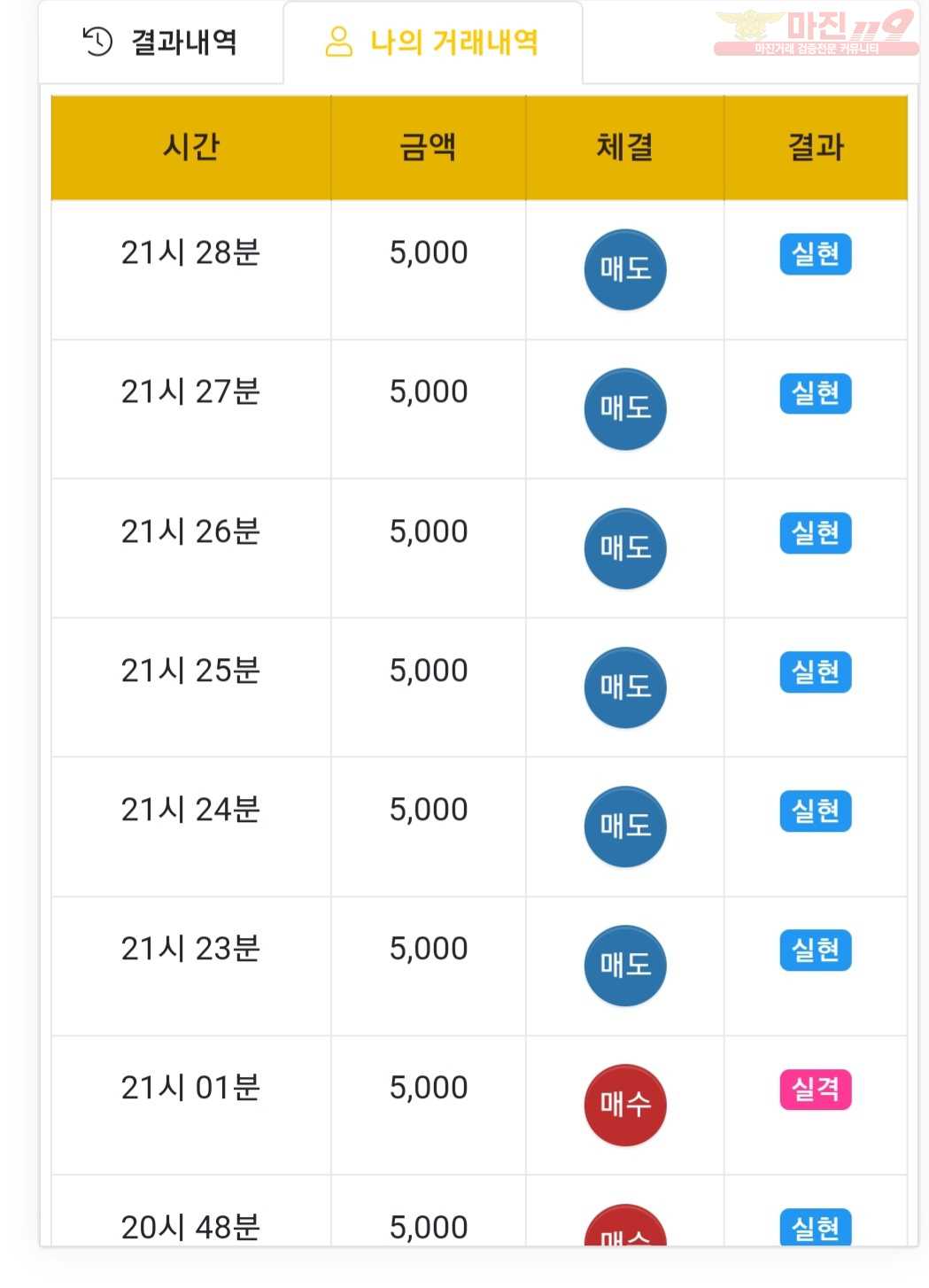
Task: Switch to 나의 거래내역 tab
Action: [x=432, y=42]
